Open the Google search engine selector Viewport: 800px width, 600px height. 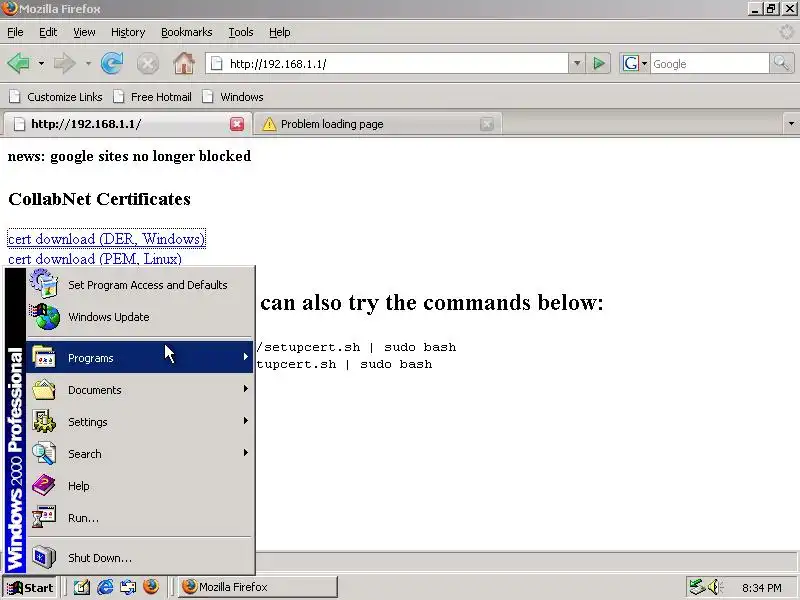(x=634, y=64)
